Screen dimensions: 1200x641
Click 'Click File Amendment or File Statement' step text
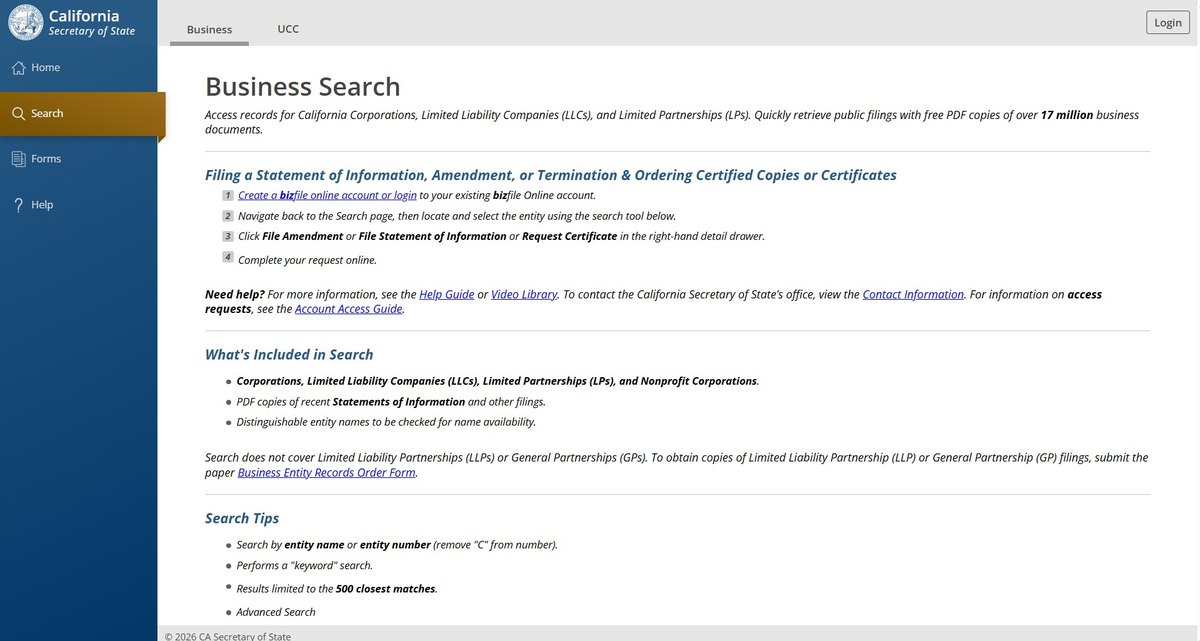[502, 237]
